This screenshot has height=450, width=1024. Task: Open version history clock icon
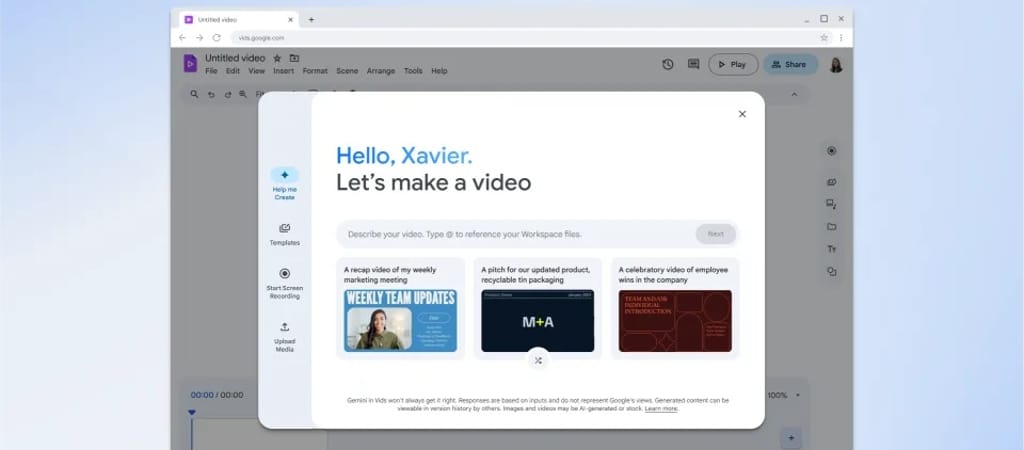pos(668,64)
